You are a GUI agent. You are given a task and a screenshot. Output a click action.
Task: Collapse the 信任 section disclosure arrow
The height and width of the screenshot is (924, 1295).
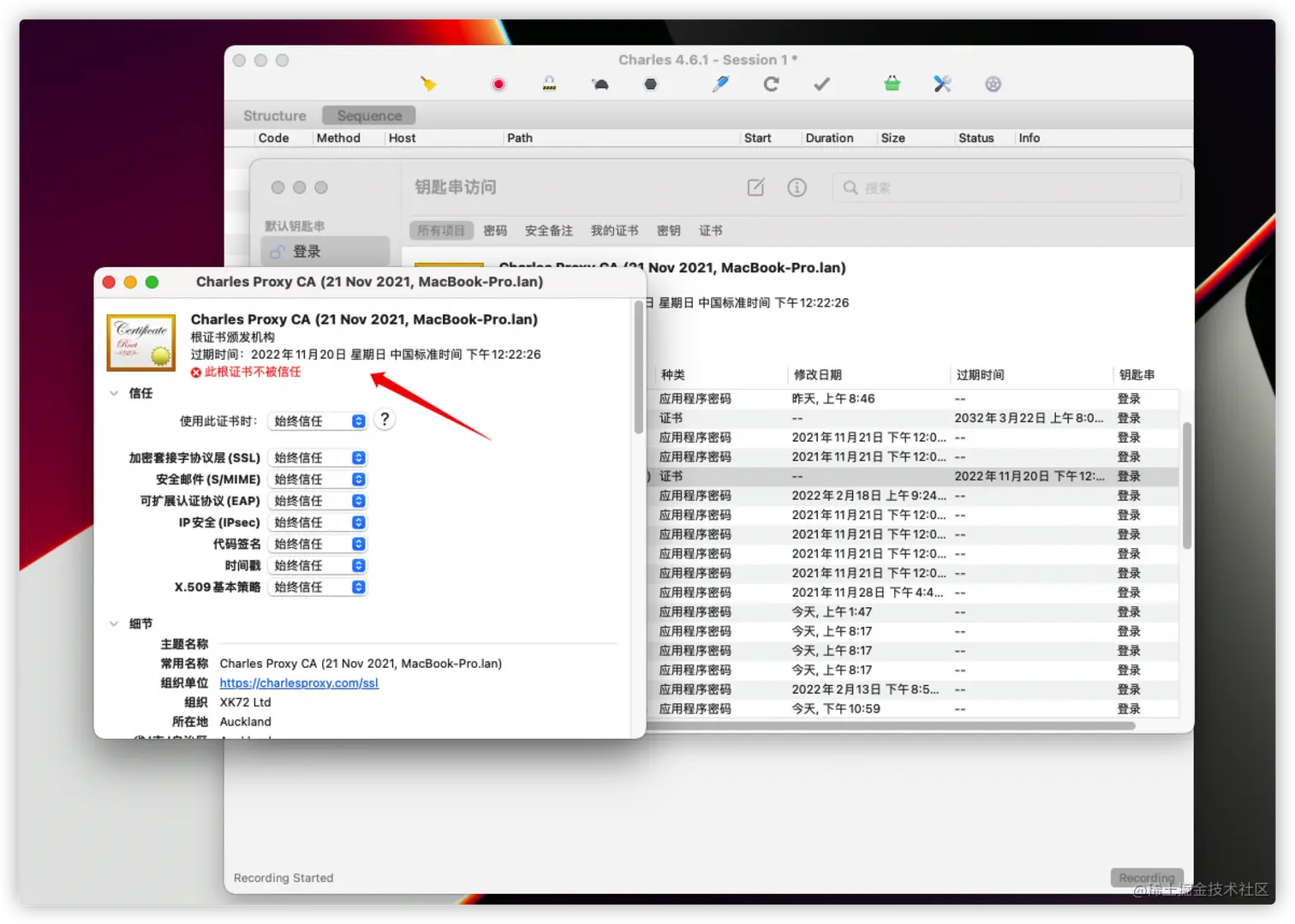click(114, 393)
